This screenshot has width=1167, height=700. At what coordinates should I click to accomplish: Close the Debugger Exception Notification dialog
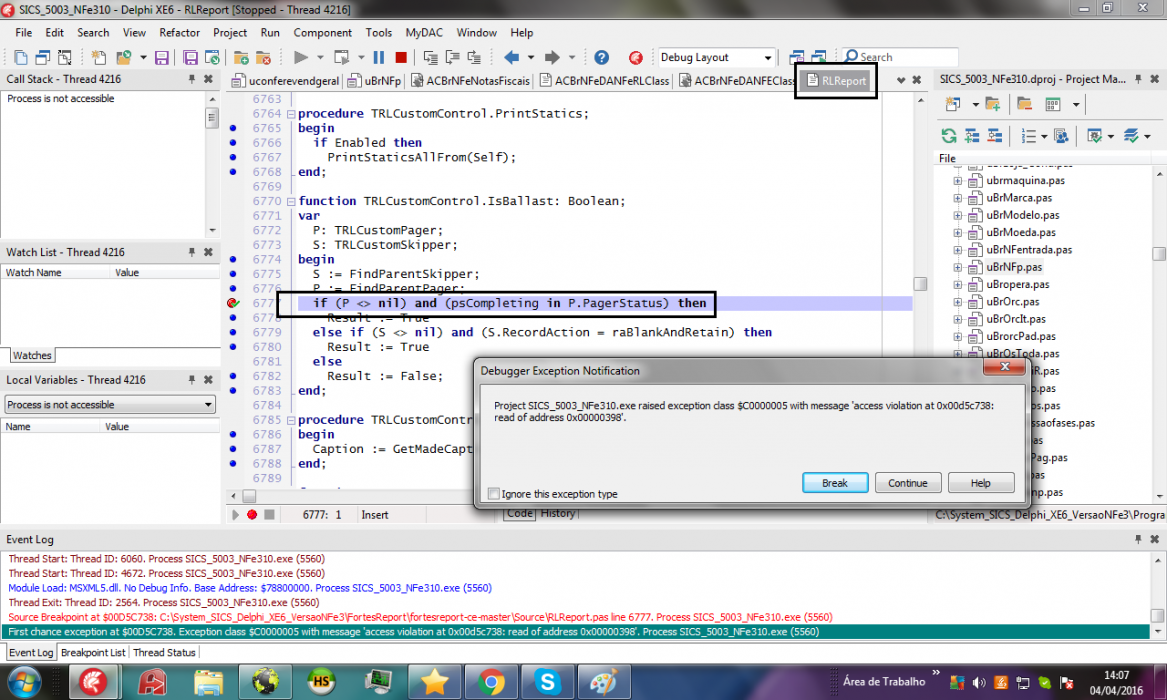[1005, 367]
